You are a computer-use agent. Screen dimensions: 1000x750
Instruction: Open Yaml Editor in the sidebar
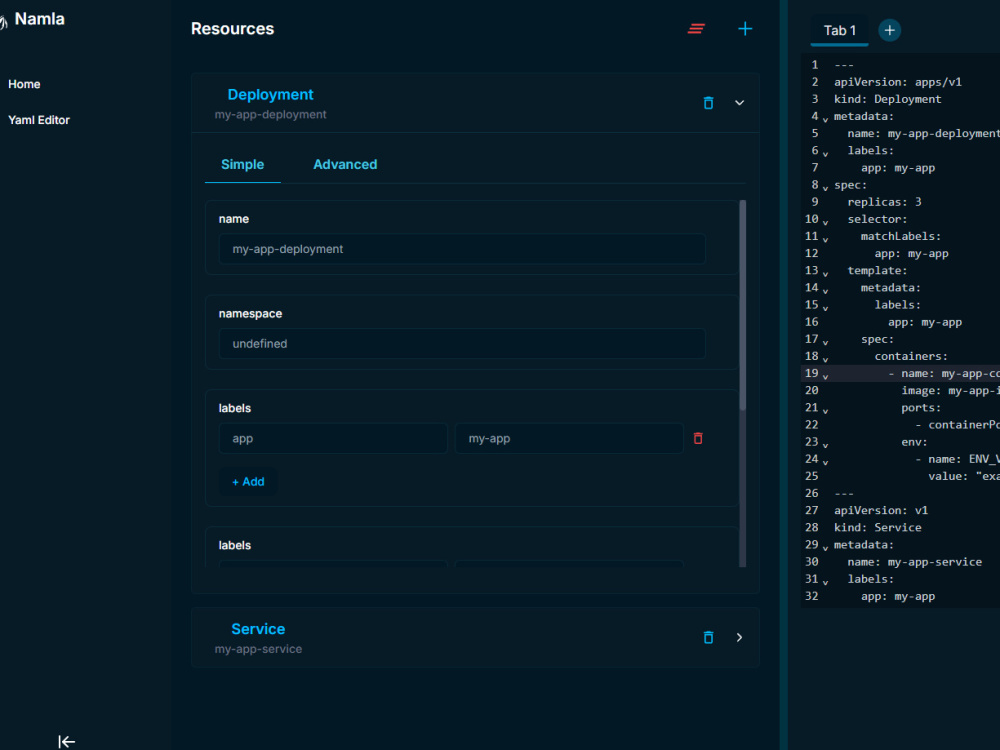coord(39,120)
